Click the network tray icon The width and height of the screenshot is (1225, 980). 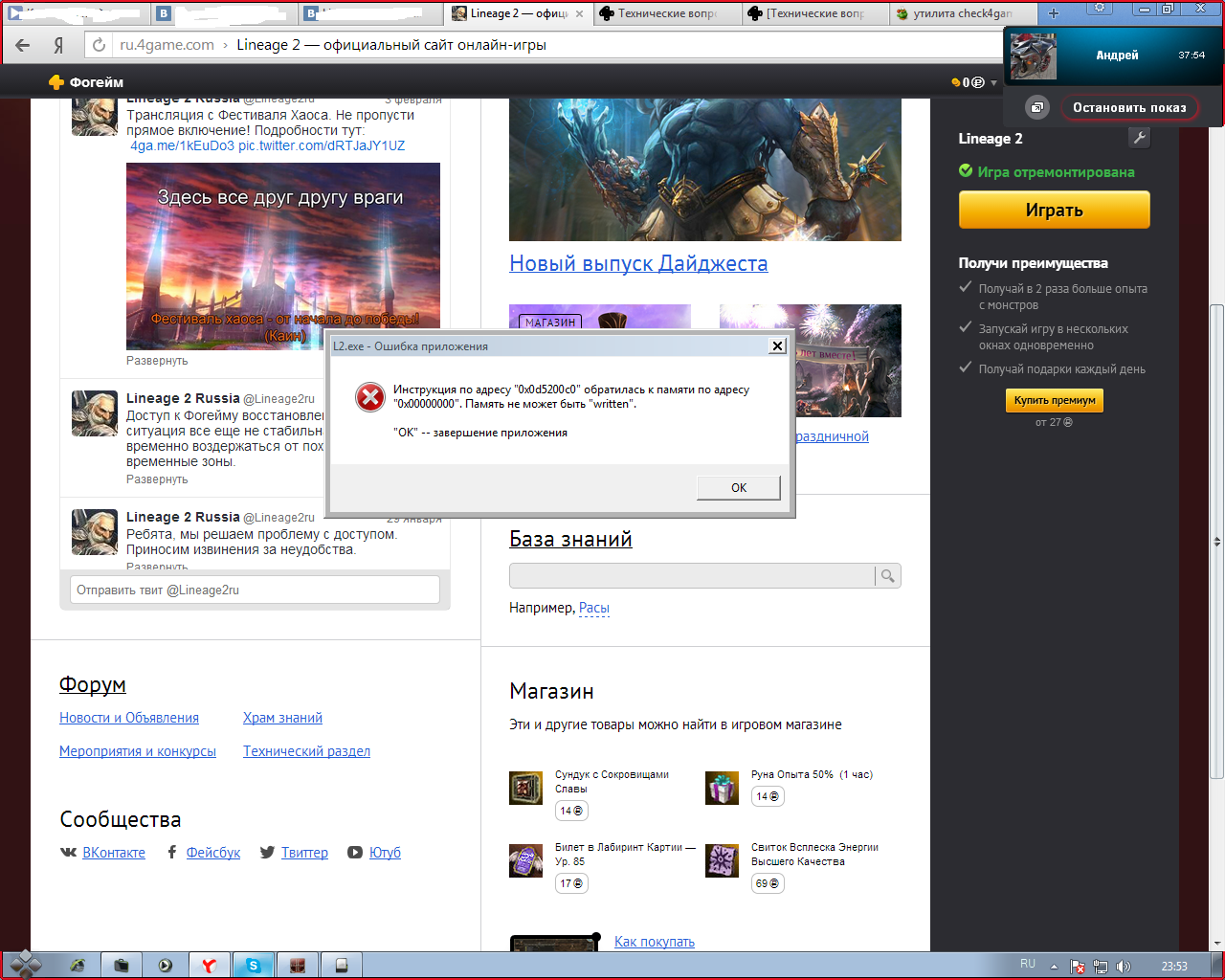pyautogui.click(x=1101, y=967)
